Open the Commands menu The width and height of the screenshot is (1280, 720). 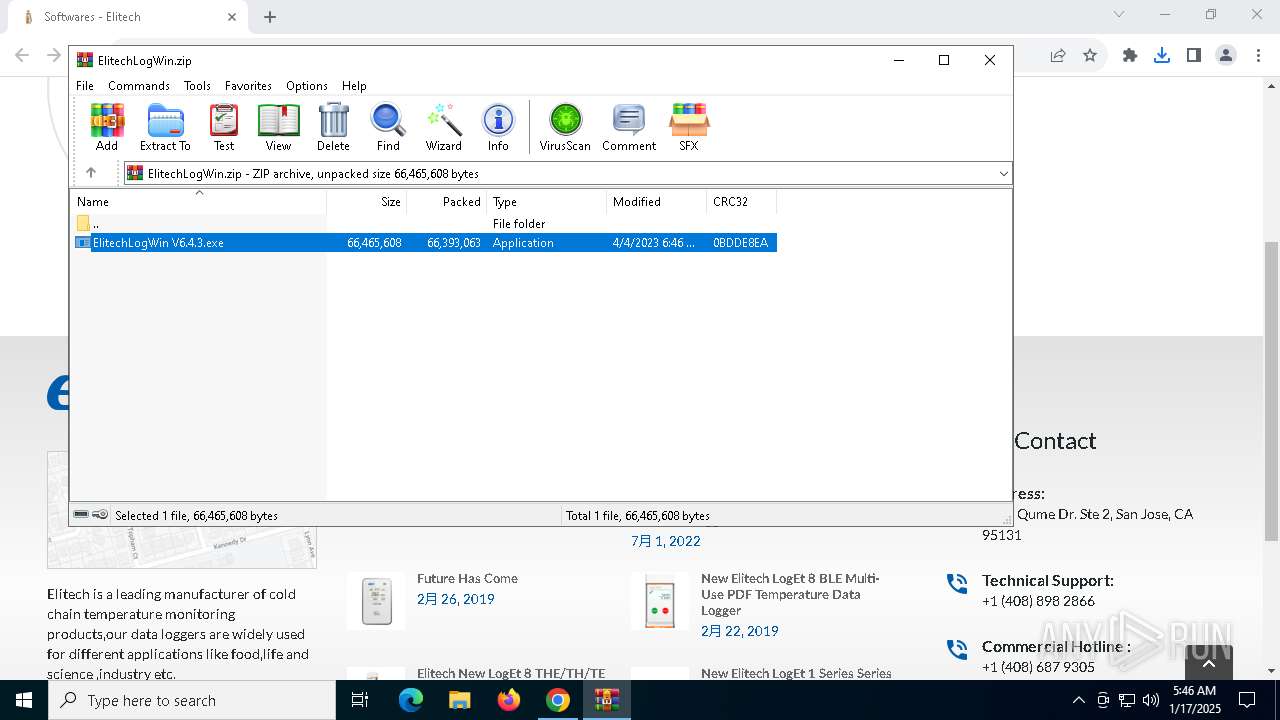point(139,86)
